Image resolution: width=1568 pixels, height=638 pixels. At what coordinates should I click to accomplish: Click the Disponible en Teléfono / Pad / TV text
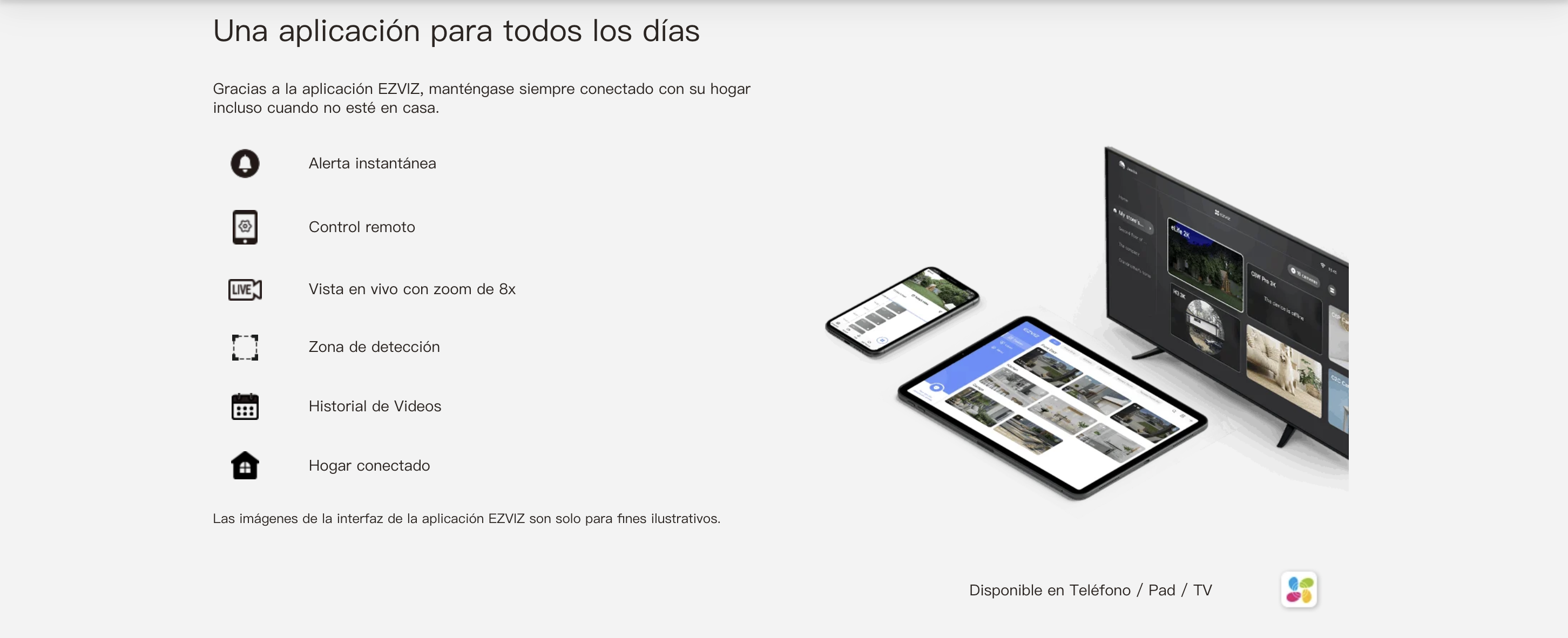[x=1090, y=590]
